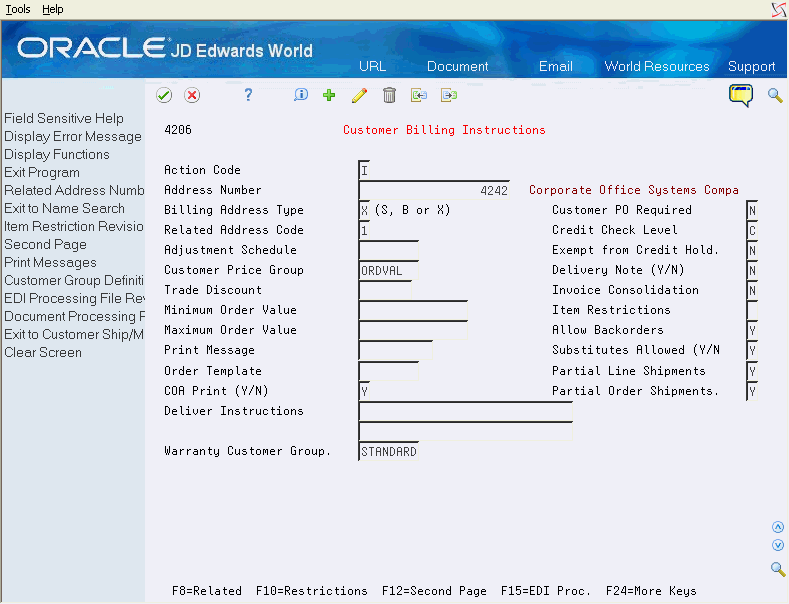Click the Warranty Customer Group field

click(x=388, y=451)
